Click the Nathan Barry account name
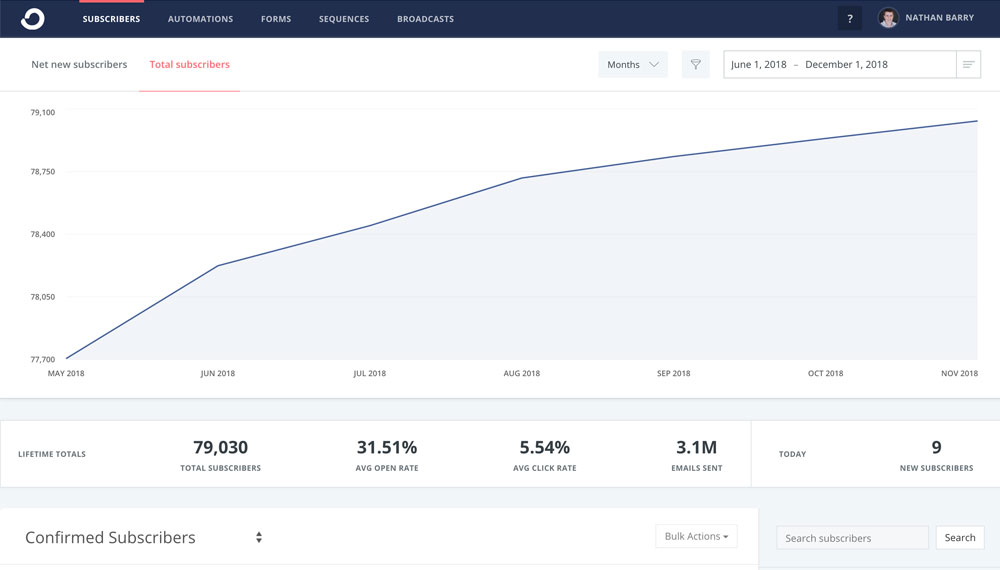 tap(939, 18)
